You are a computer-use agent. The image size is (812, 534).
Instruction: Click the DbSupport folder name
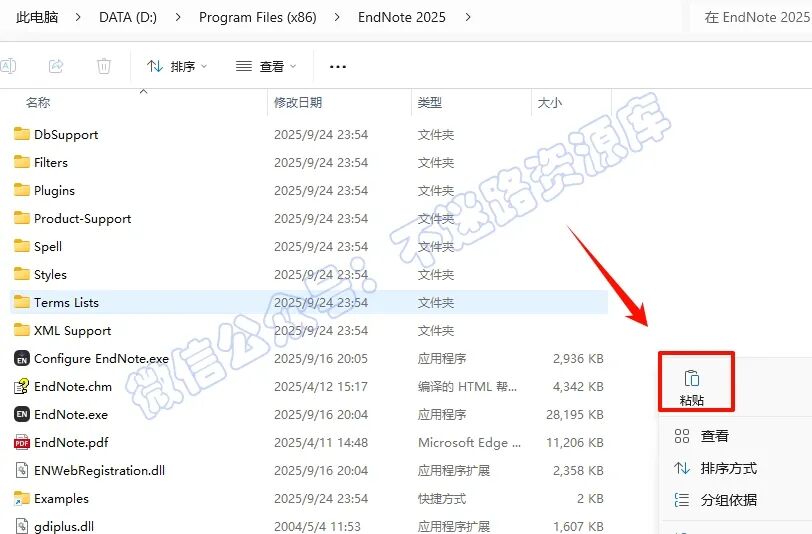coord(66,135)
